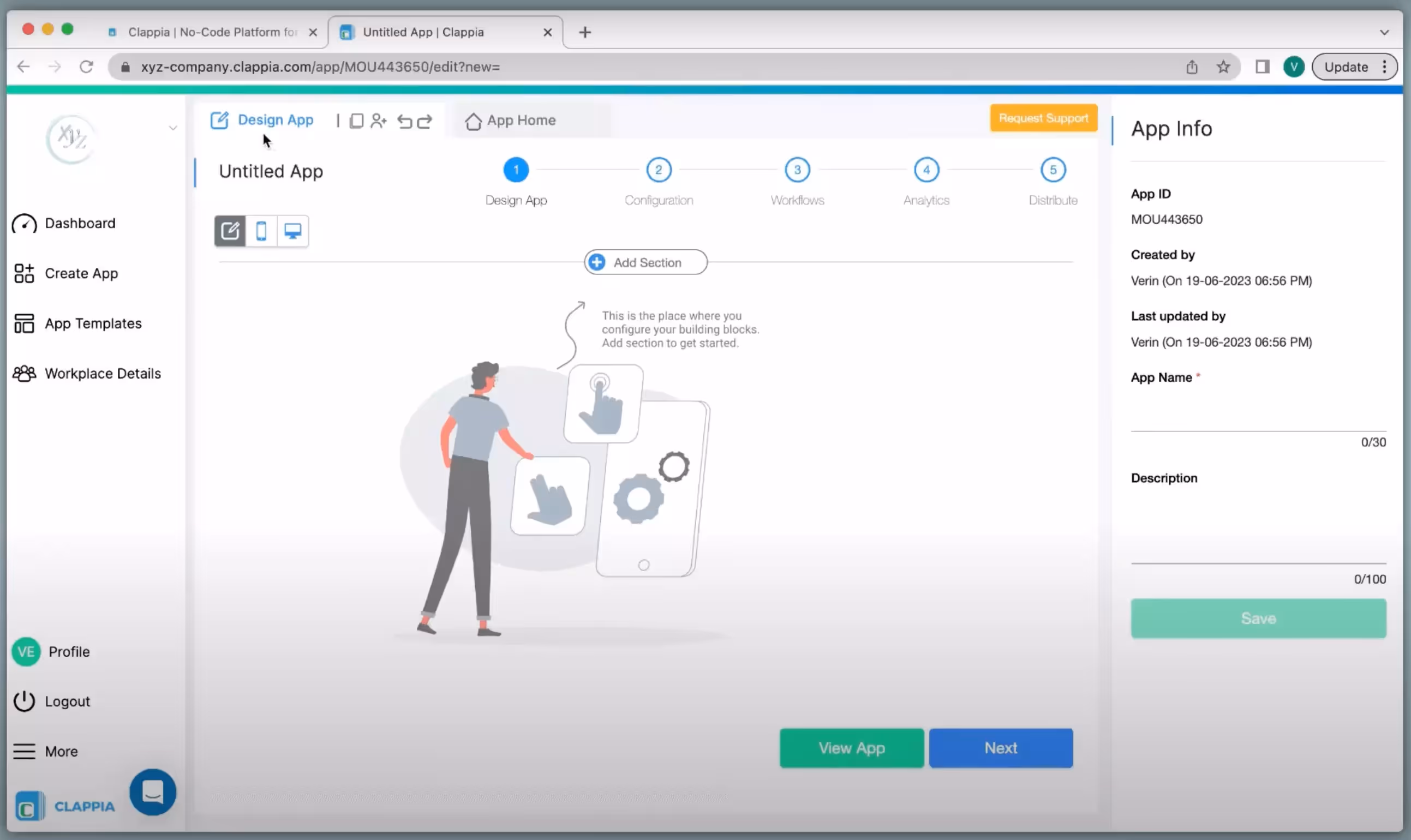Viewport: 1411px width, 840px height.
Task: Click the browser share icon
Action: pyautogui.click(x=1192, y=67)
